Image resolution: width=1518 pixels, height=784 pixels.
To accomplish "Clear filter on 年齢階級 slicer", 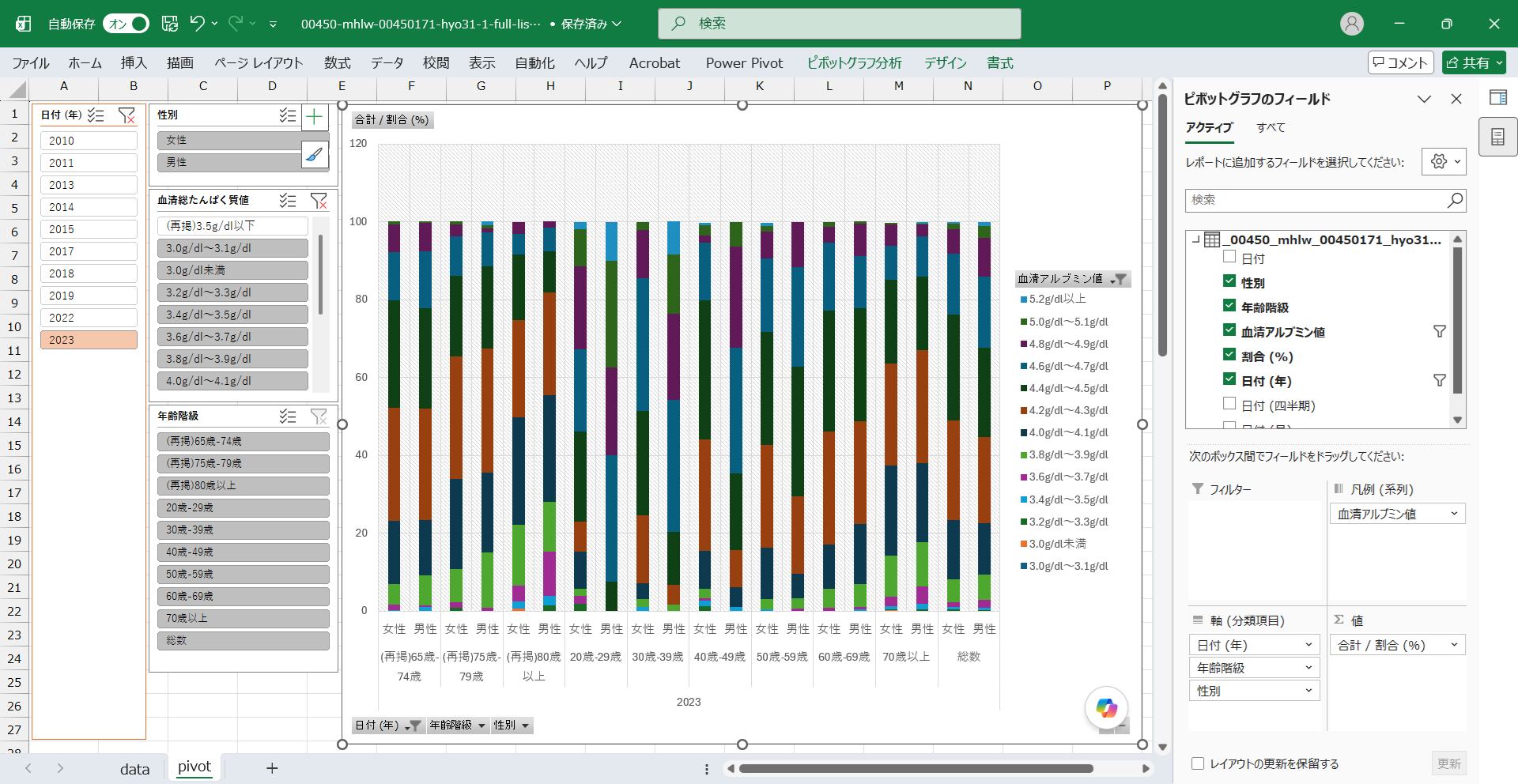I will (319, 416).
